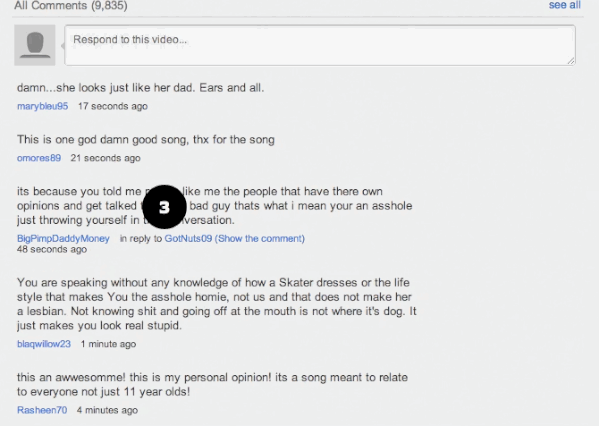
Task: Expand 'Show the comment' reply link
Action: pyautogui.click(x=260, y=238)
